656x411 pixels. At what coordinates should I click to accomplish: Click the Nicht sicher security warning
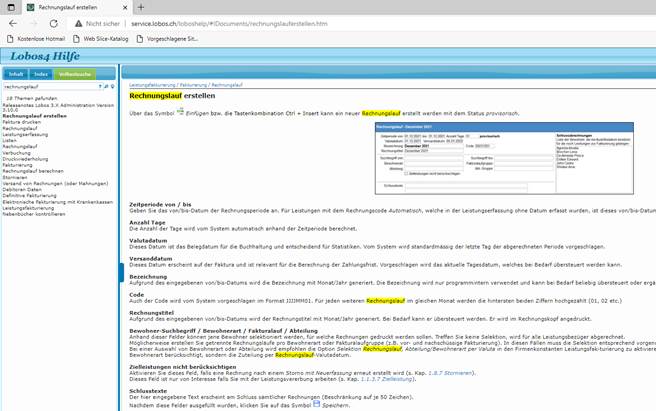[97, 24]
